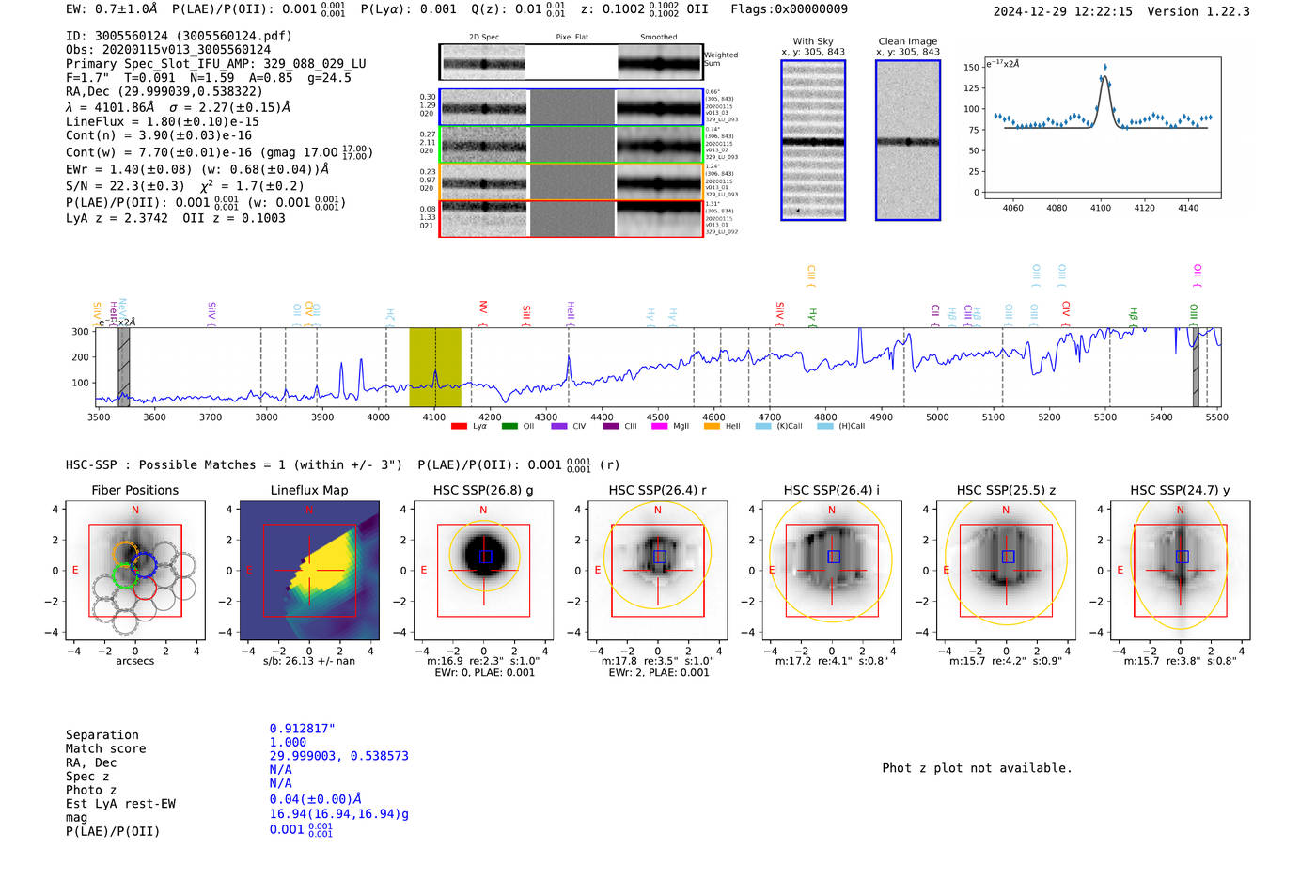Click the hatched gray band near 5460
The height and width of the screenshot is (896, 1316).
tap(1196, 368)
